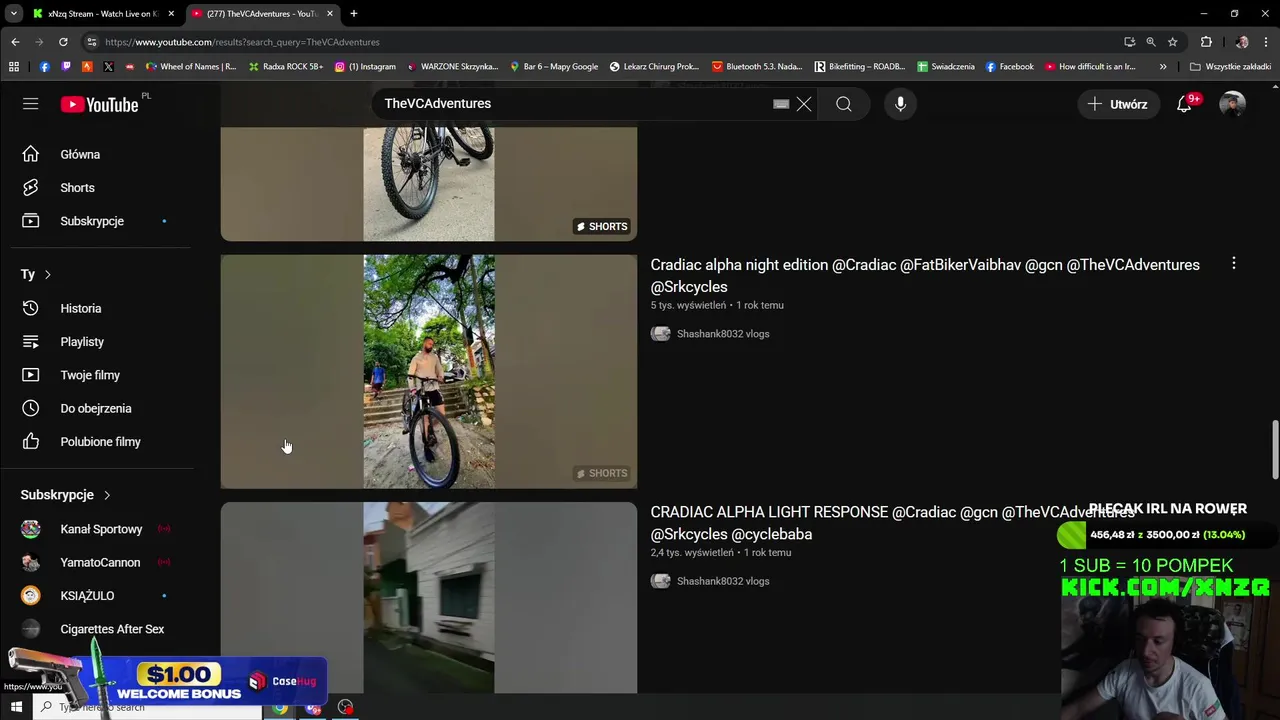Screen dimensions: 1280x720
Task: Close the TheVCAdventures YouTube tab
Action: pyautogui.click(x=329, y=14)
